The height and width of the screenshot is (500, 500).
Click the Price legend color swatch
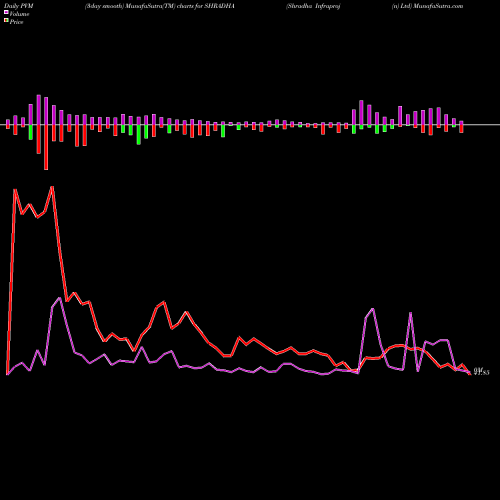6,20
